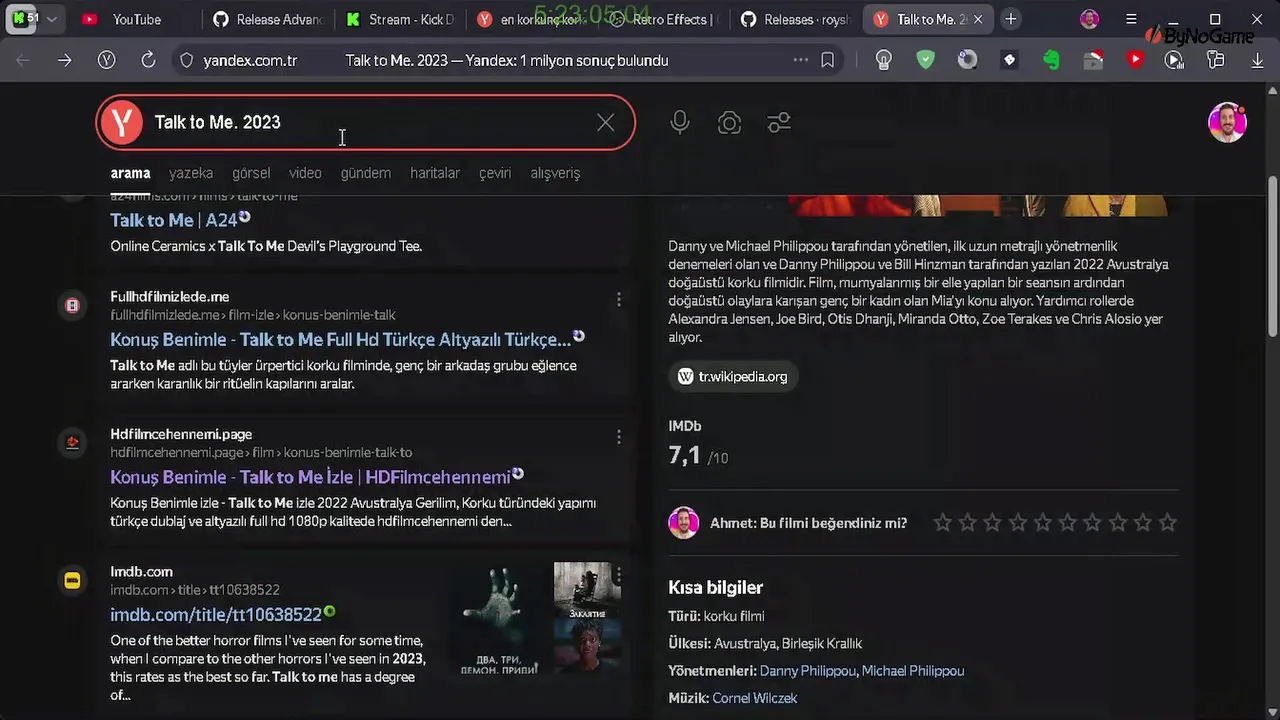Open browser downloads arrow
Screen dimensions: 1280x720
[1258, 60]
